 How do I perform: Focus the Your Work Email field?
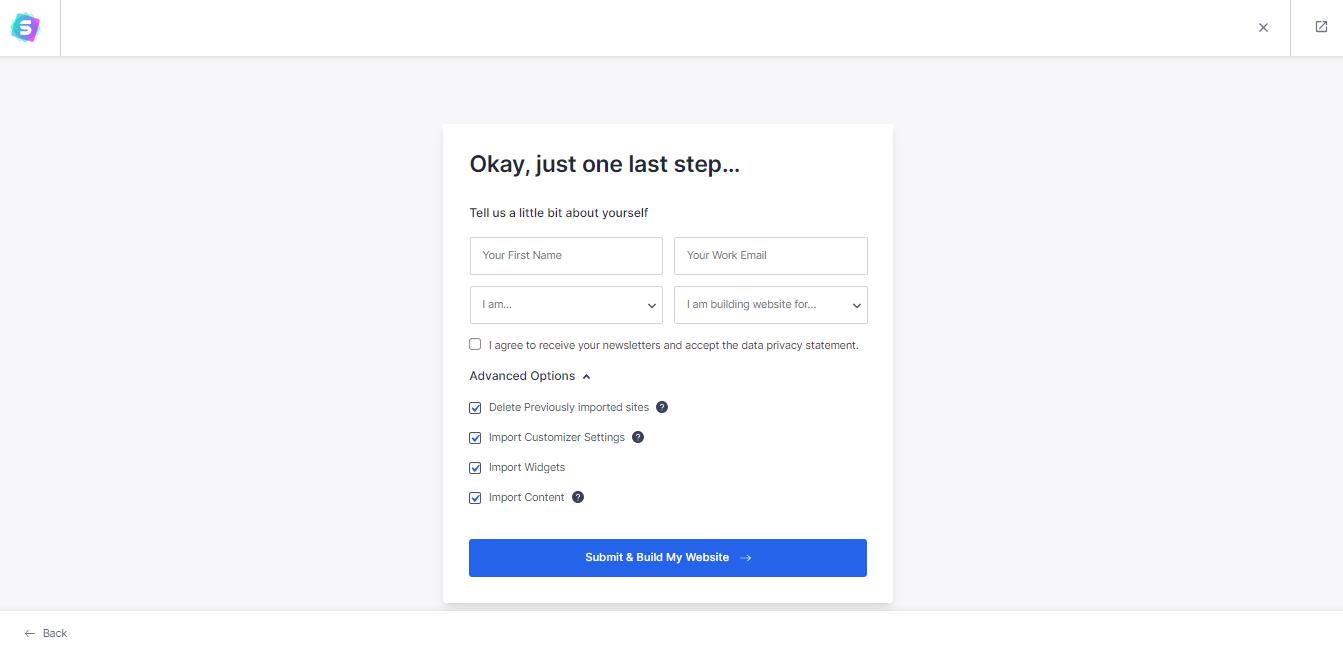coord(771,256)
